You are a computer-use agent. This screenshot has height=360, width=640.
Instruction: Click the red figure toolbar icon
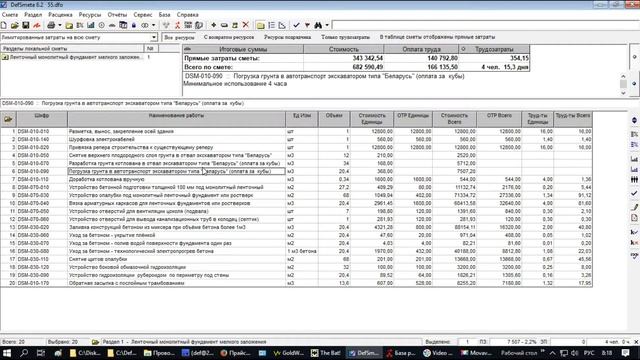pos(177,25)
